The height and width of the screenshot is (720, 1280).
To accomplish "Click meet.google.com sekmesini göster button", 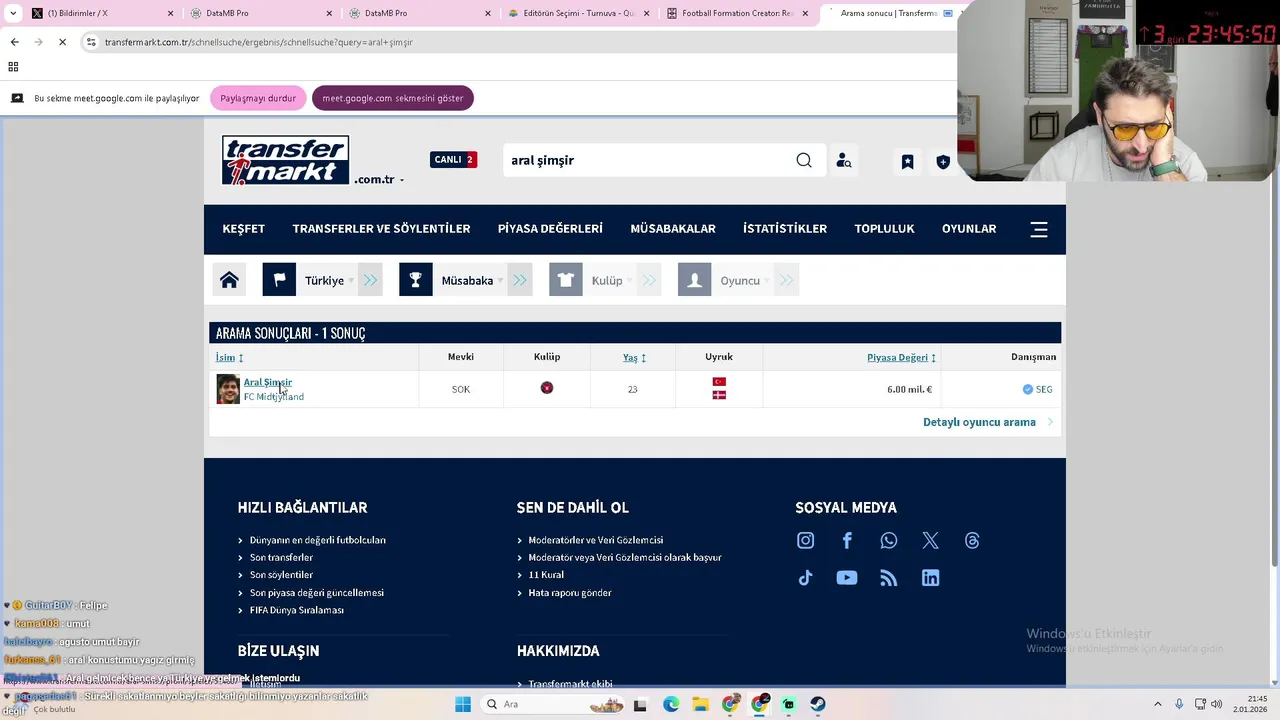I will point(392,98).
